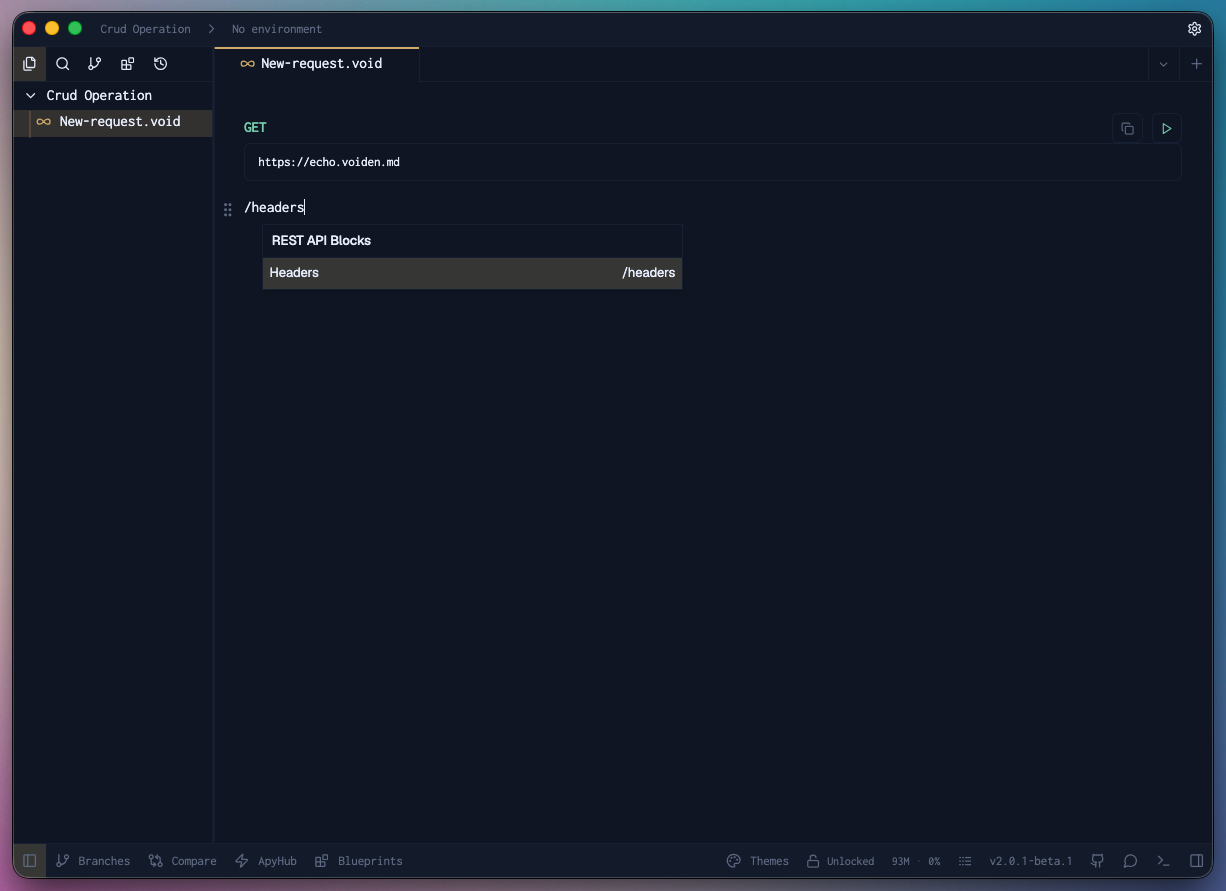Image resolution: width=1226 pixels, height=891 pixels.
Task: Click the 0% CPU usage indicator
Action: click(x=934, y=861)
